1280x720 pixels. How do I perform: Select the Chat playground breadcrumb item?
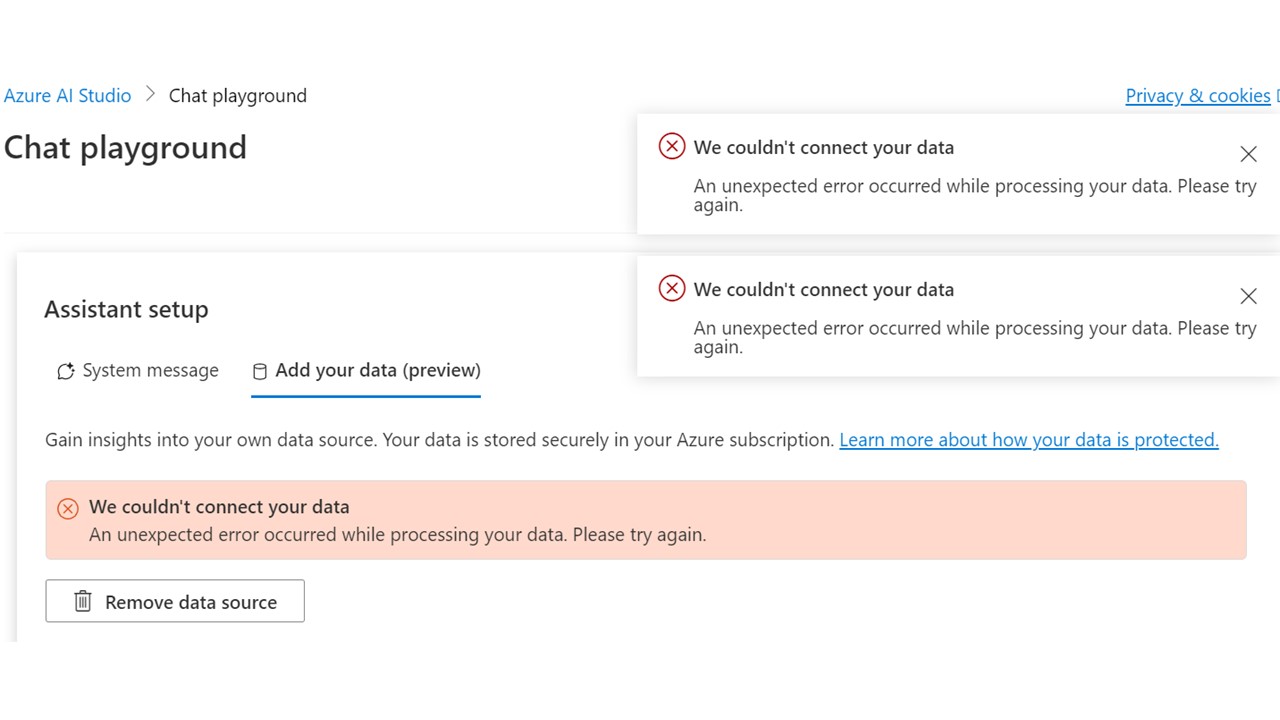(x=238, y=96)
